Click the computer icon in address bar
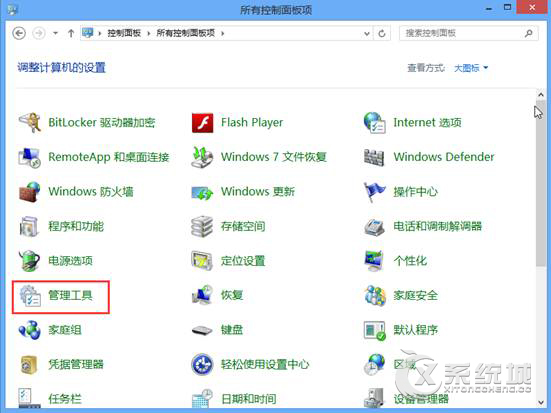 coord(87,33)
